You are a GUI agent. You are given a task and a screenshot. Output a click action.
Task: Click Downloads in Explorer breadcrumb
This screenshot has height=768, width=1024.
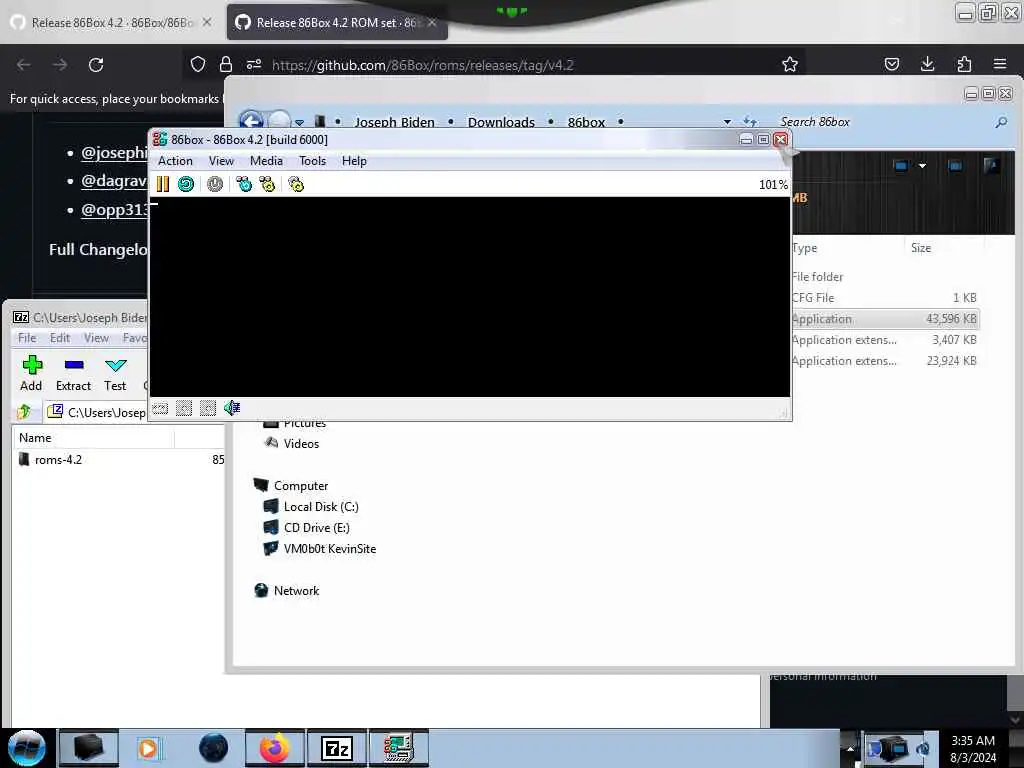click(x=501, y=122)
